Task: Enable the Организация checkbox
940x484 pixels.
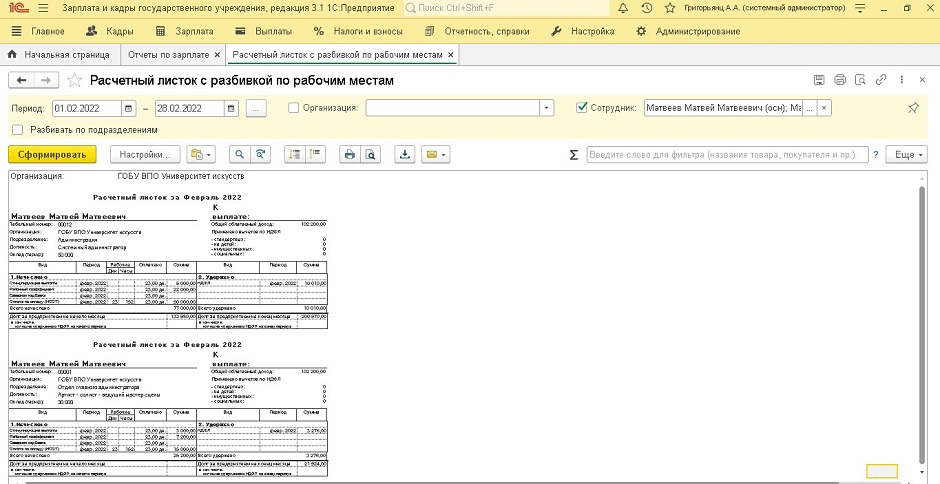Action: [x=293, y=108]
